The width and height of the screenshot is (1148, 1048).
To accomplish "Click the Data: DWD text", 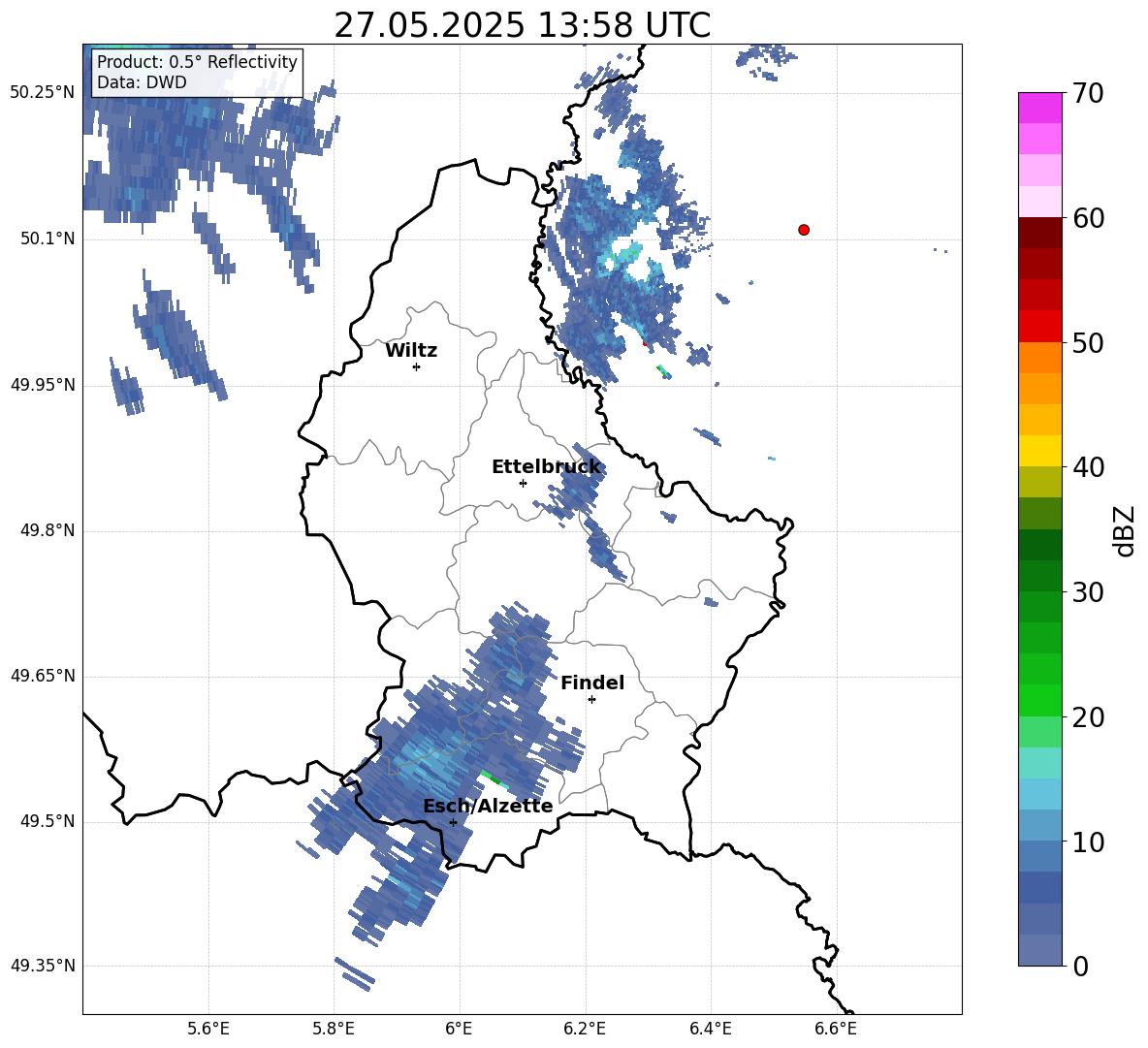I will pyautogui.click(x=142, y=82).
